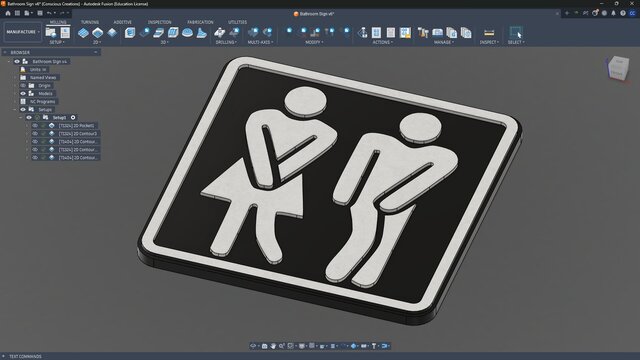Click the active radio button beside Setup1

pyautogui.click(x=73, y=118)
